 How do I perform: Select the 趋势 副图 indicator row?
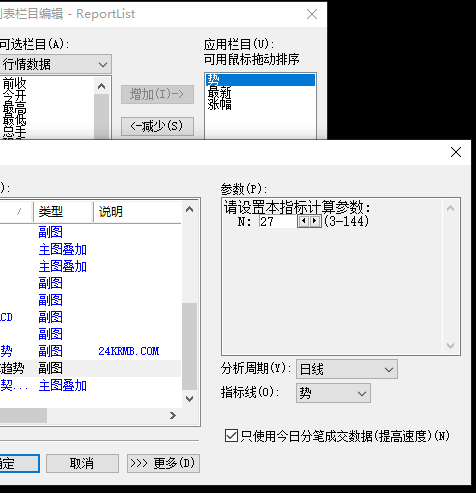[90, 368]
